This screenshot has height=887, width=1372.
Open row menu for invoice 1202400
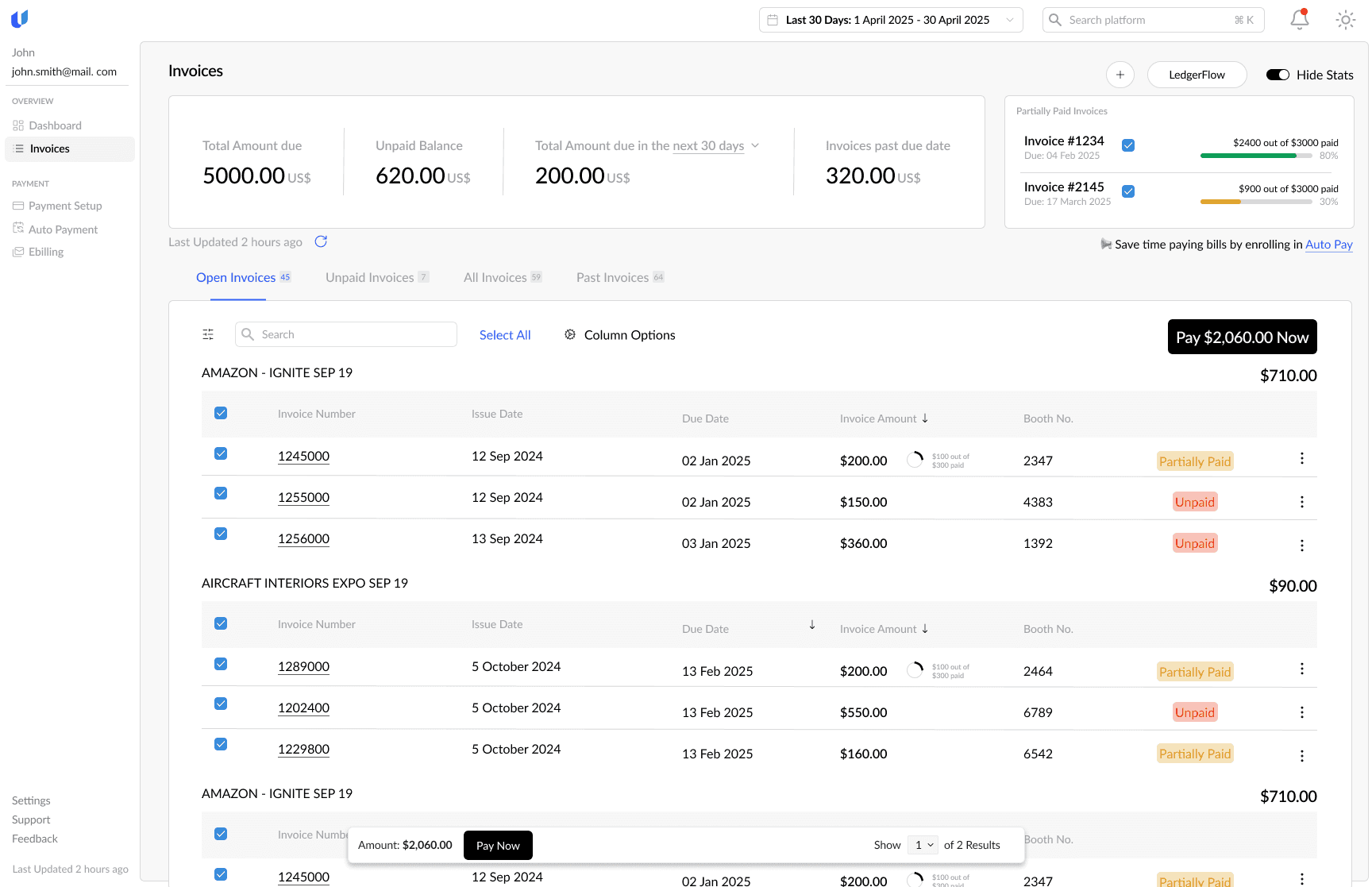1302,712
